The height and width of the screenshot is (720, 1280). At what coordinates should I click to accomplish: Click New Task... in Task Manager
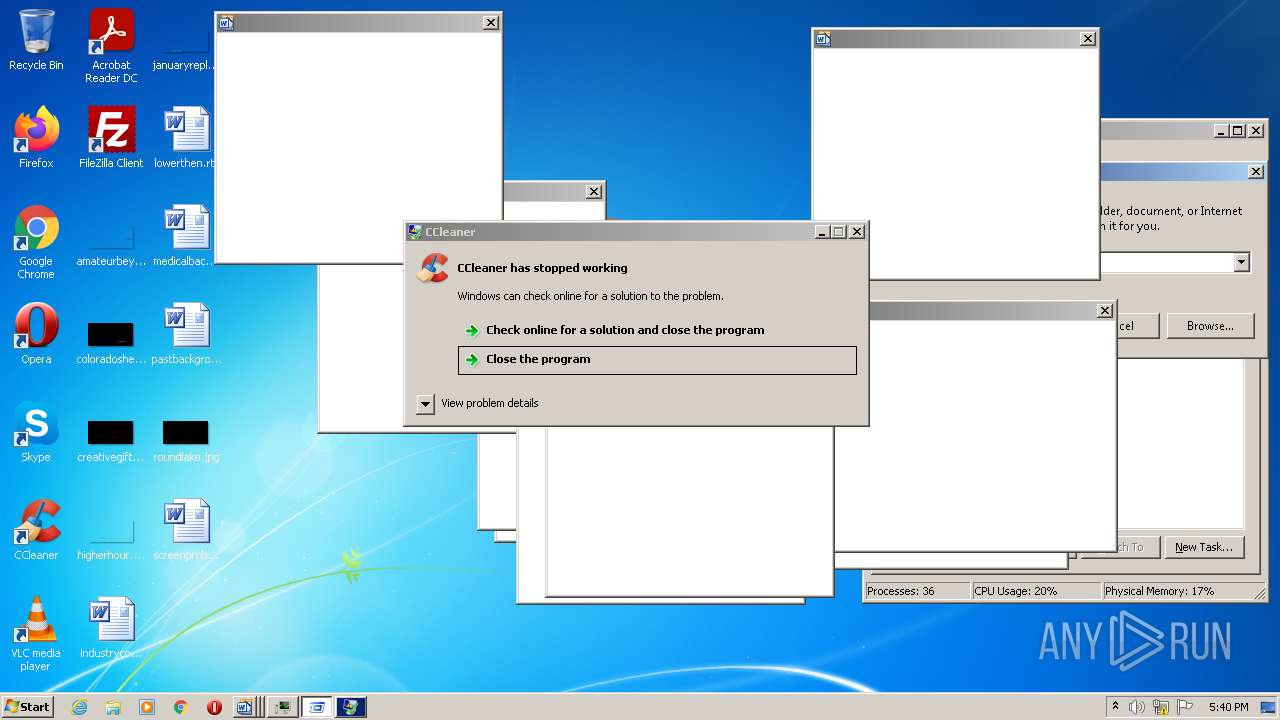[x=1204, y=547]
